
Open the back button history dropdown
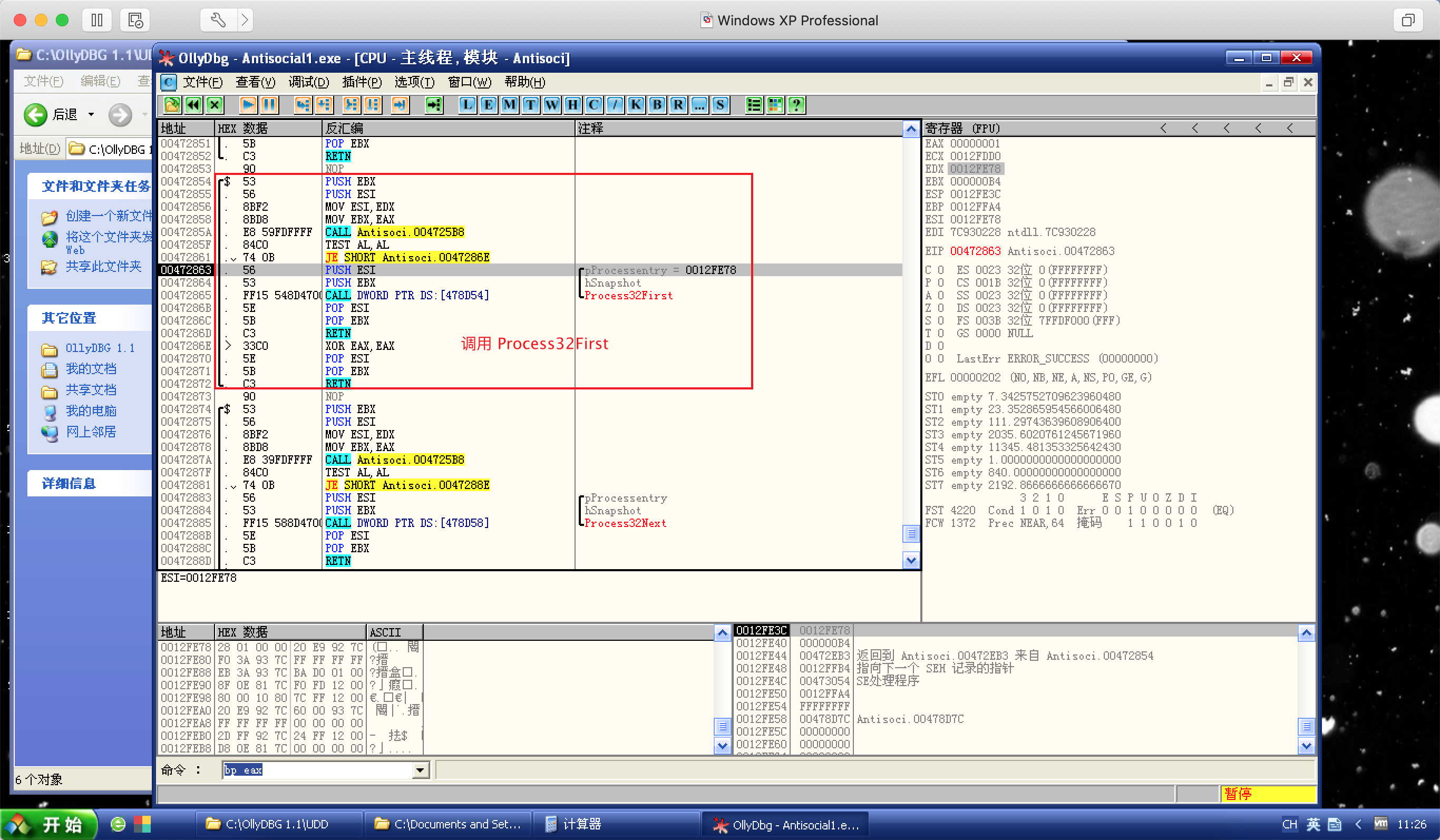click(91, 114)
